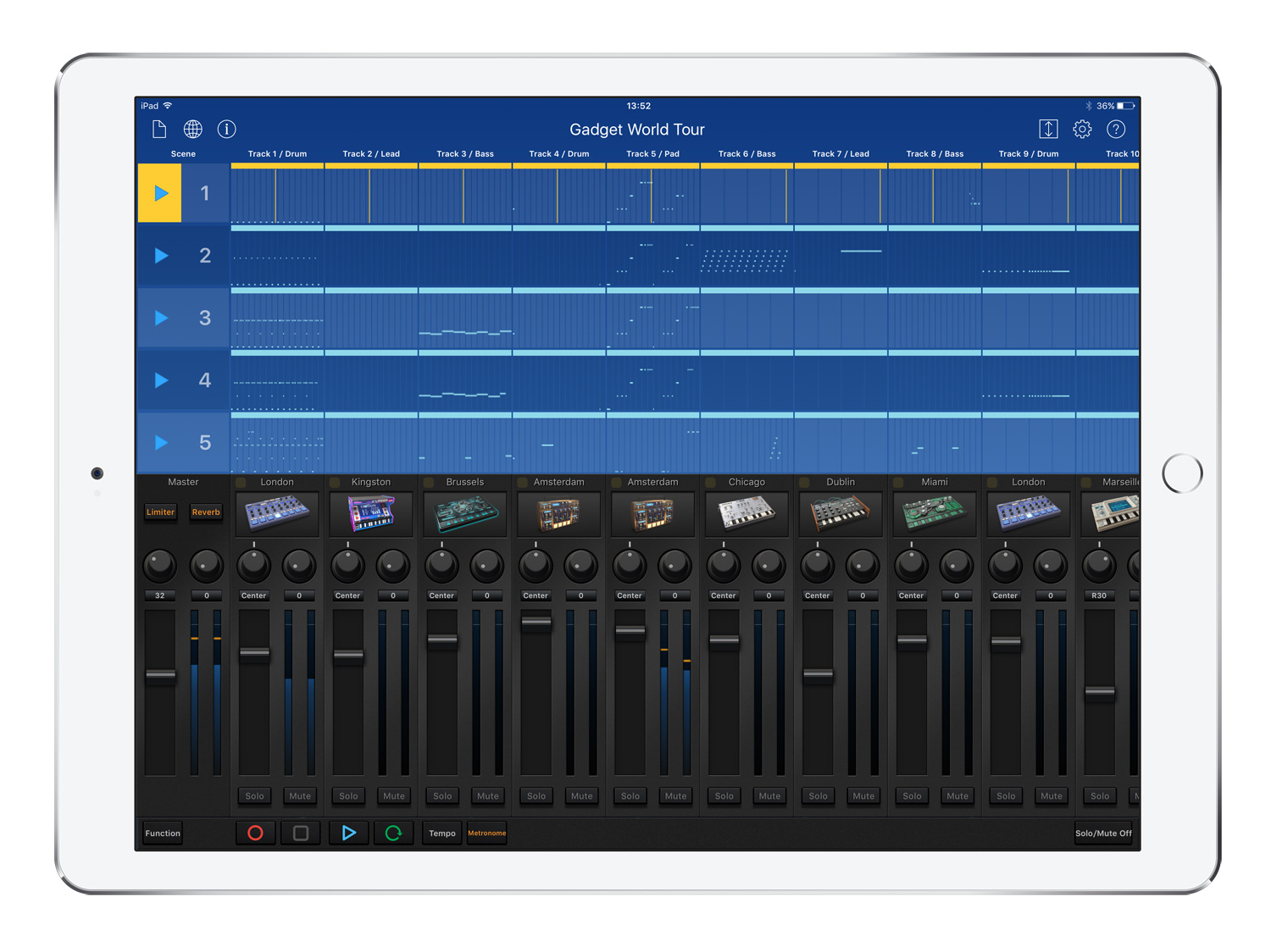1271x952 pixels.
Task: Play Scene 1 with its play arrow
Action: [159, 192]
